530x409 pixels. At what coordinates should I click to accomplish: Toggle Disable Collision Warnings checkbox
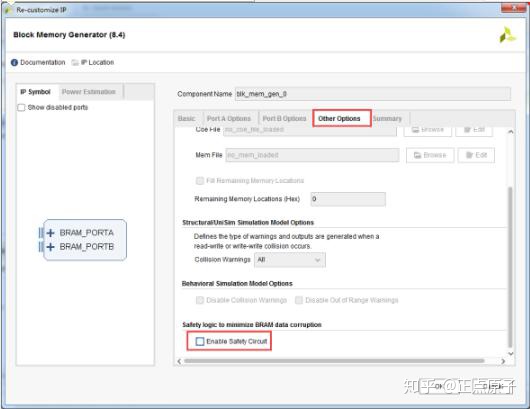pos(200,300)
